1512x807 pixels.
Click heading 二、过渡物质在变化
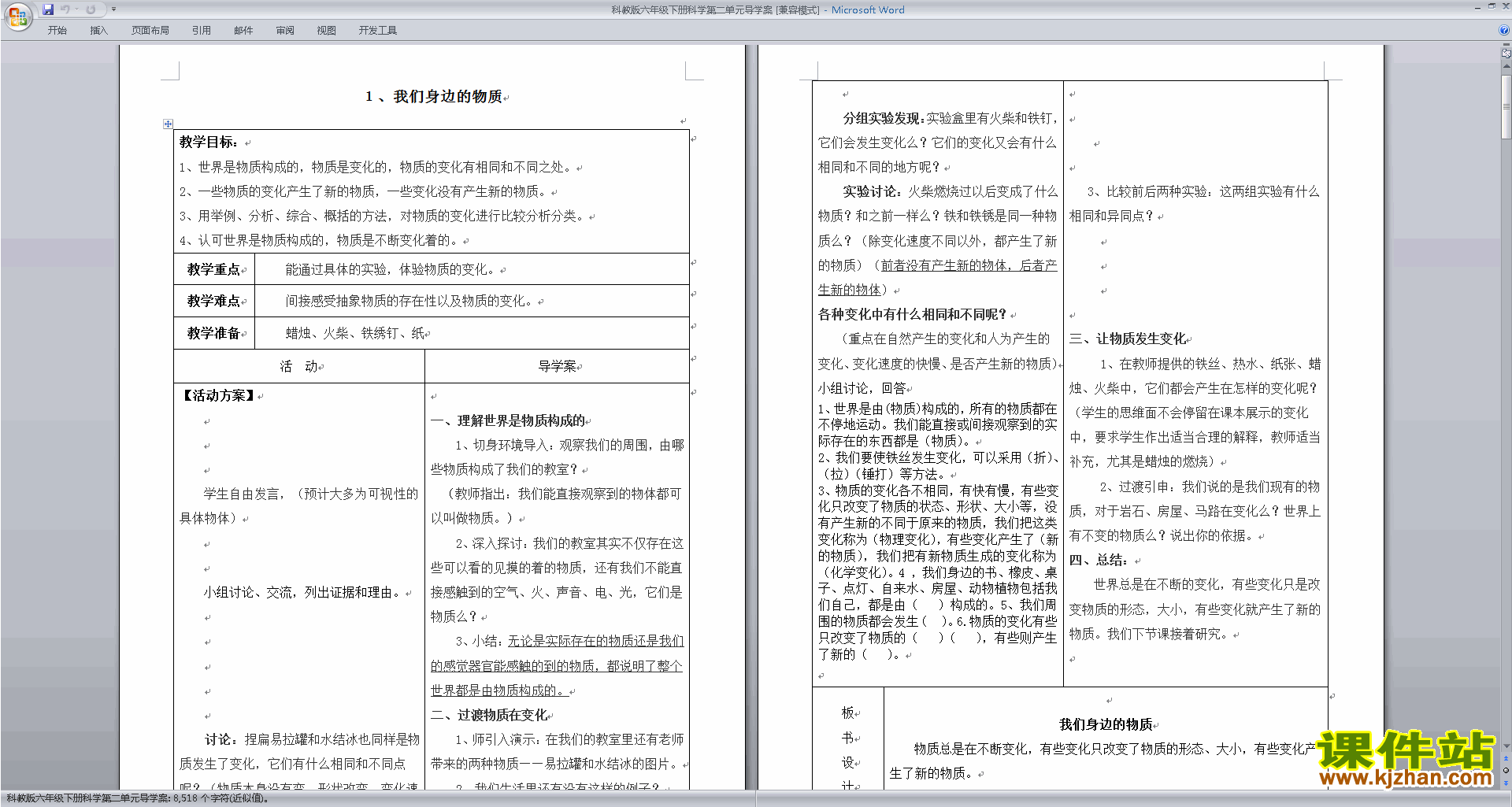tap(489, 715)
